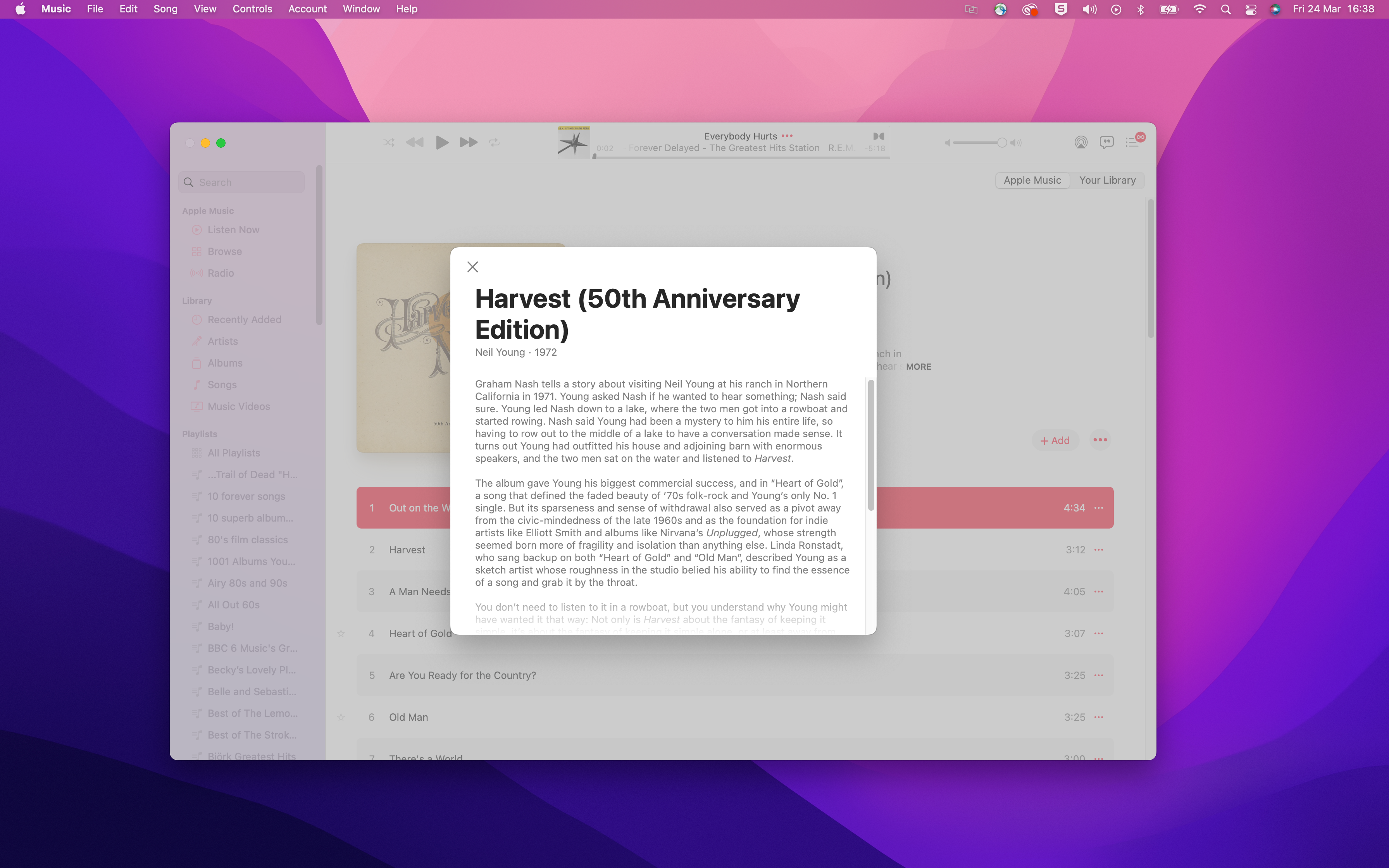Click the More options button for Harvest
Screen dimensions: 1389x868
tap(1098, 549)
